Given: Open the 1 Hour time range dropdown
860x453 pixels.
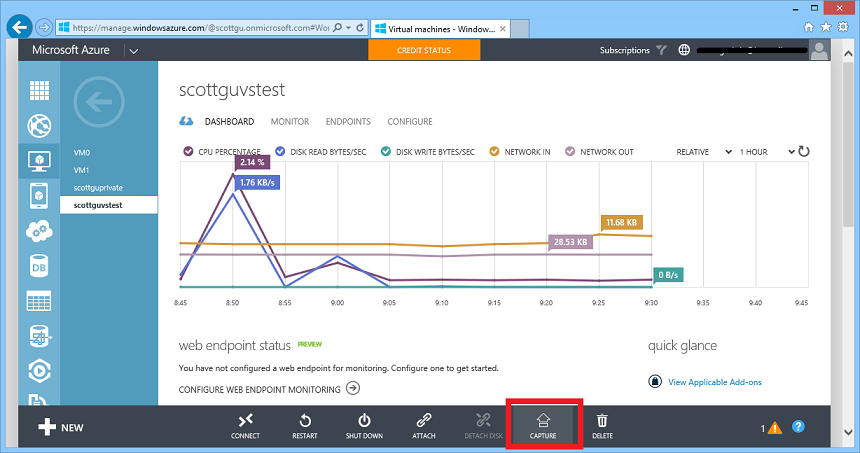Looking at the screenshot, I should pyautogui.click(x=767, y=152).
